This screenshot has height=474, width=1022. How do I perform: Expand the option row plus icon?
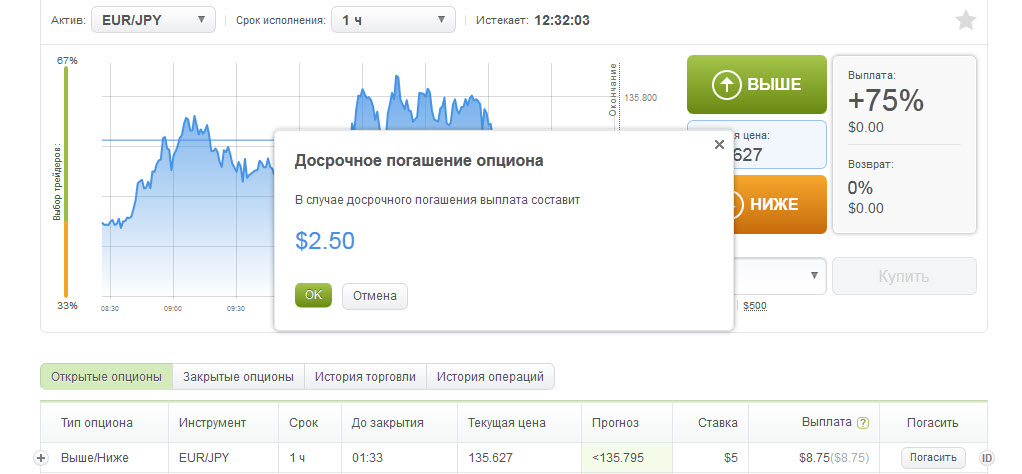tap(40, 458)
